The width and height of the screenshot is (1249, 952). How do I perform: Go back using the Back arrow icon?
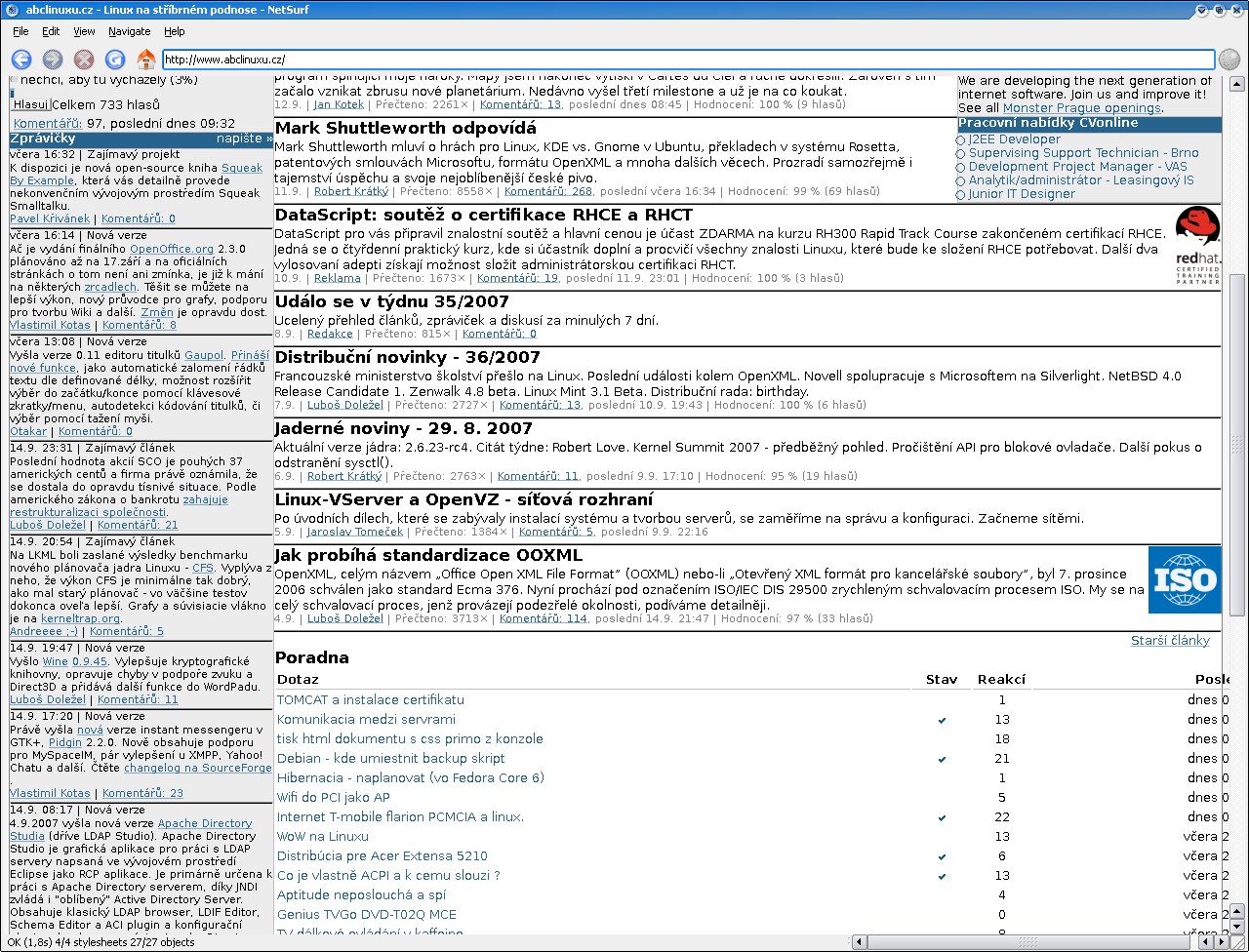coord(21,59)
